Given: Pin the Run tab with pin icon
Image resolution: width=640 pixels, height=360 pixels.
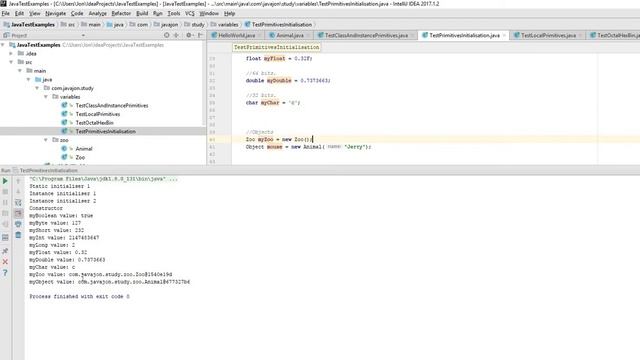Looking at the screenshot, I should click(x=5, y=251).
